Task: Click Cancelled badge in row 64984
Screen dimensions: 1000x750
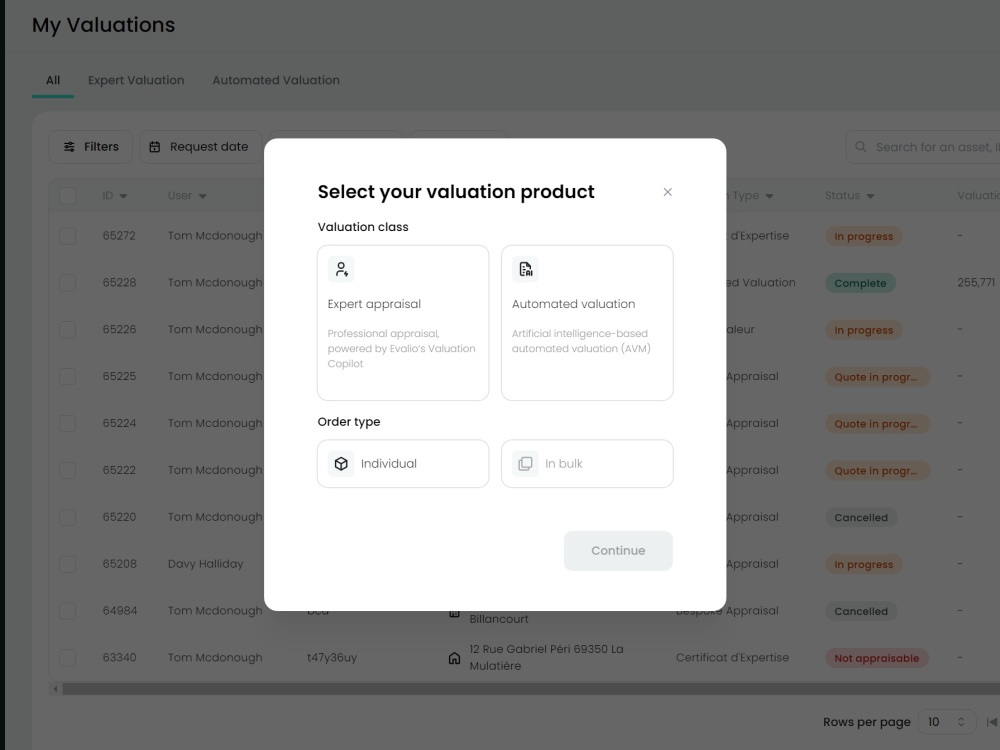Action: tap(861, 611)
